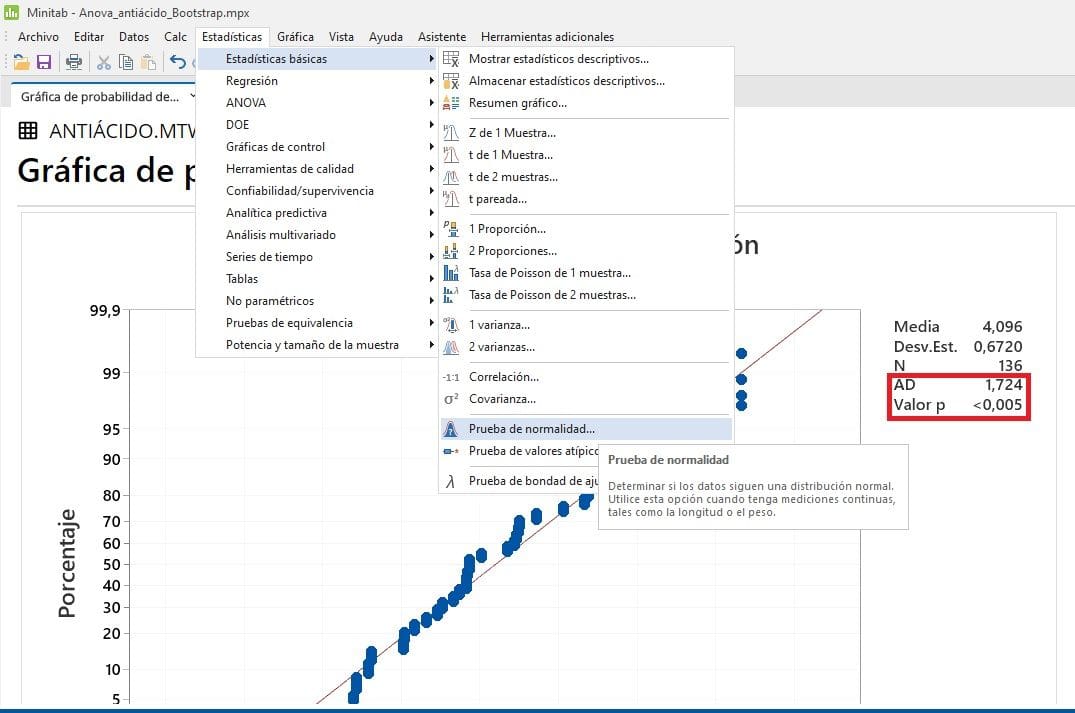Expand the Gráficas de control submenu

click(x=275, y=147)
